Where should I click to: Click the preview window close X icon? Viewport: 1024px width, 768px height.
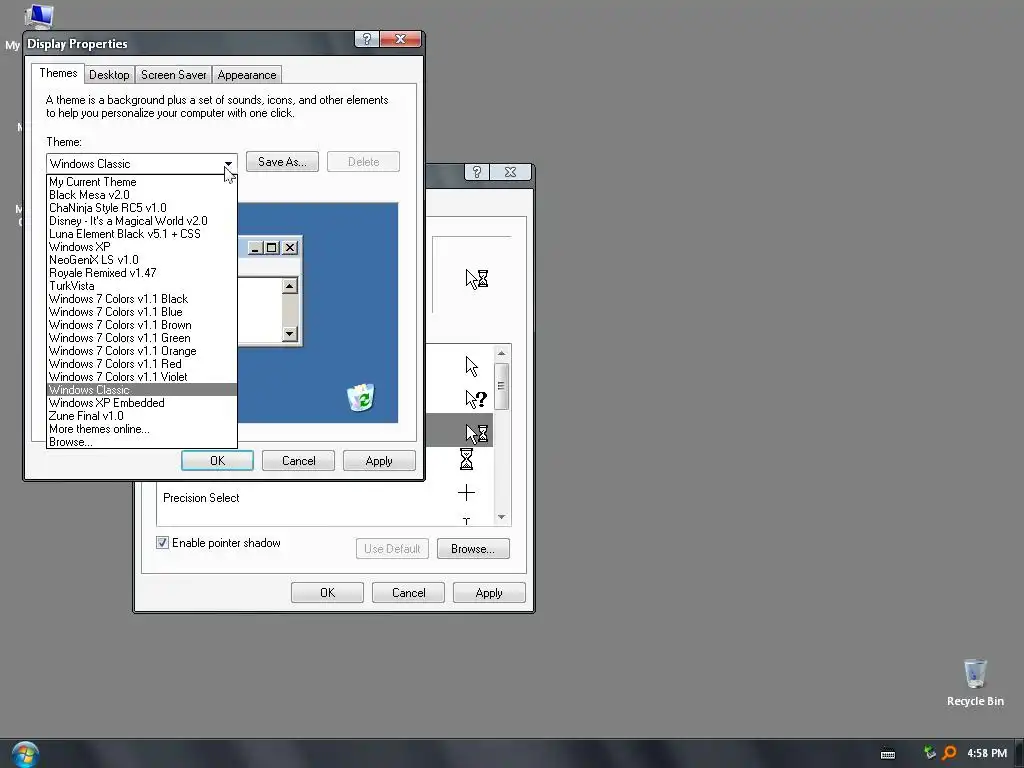point(290,248)
